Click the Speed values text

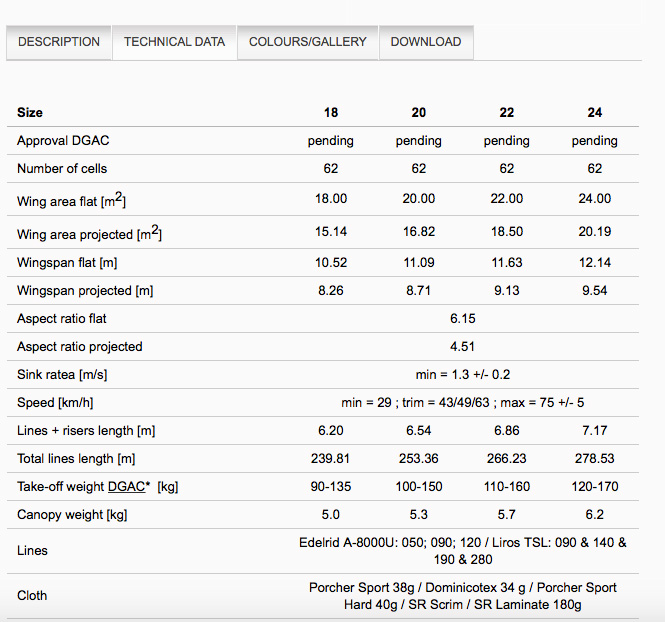click(x=463, y=402)
